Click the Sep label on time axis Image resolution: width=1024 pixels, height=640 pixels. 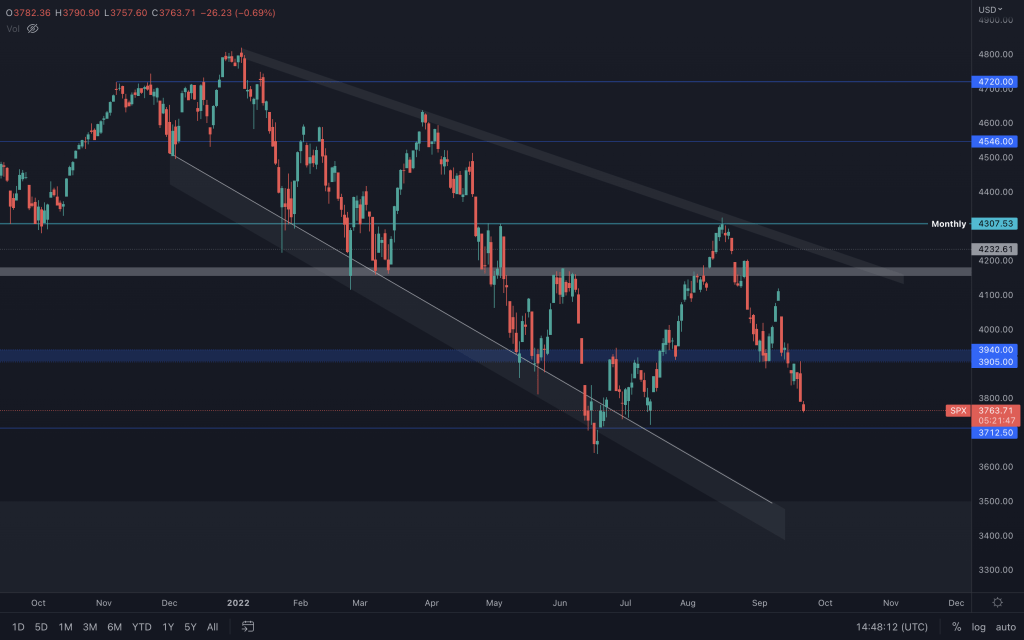click(759, 603)
